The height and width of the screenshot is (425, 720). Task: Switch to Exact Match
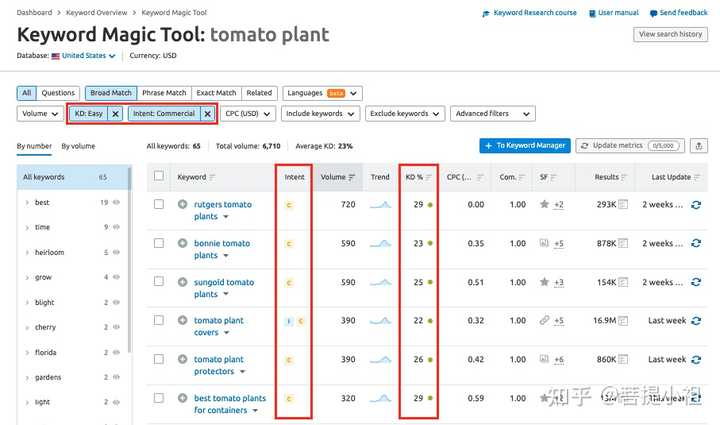point(216,93)
